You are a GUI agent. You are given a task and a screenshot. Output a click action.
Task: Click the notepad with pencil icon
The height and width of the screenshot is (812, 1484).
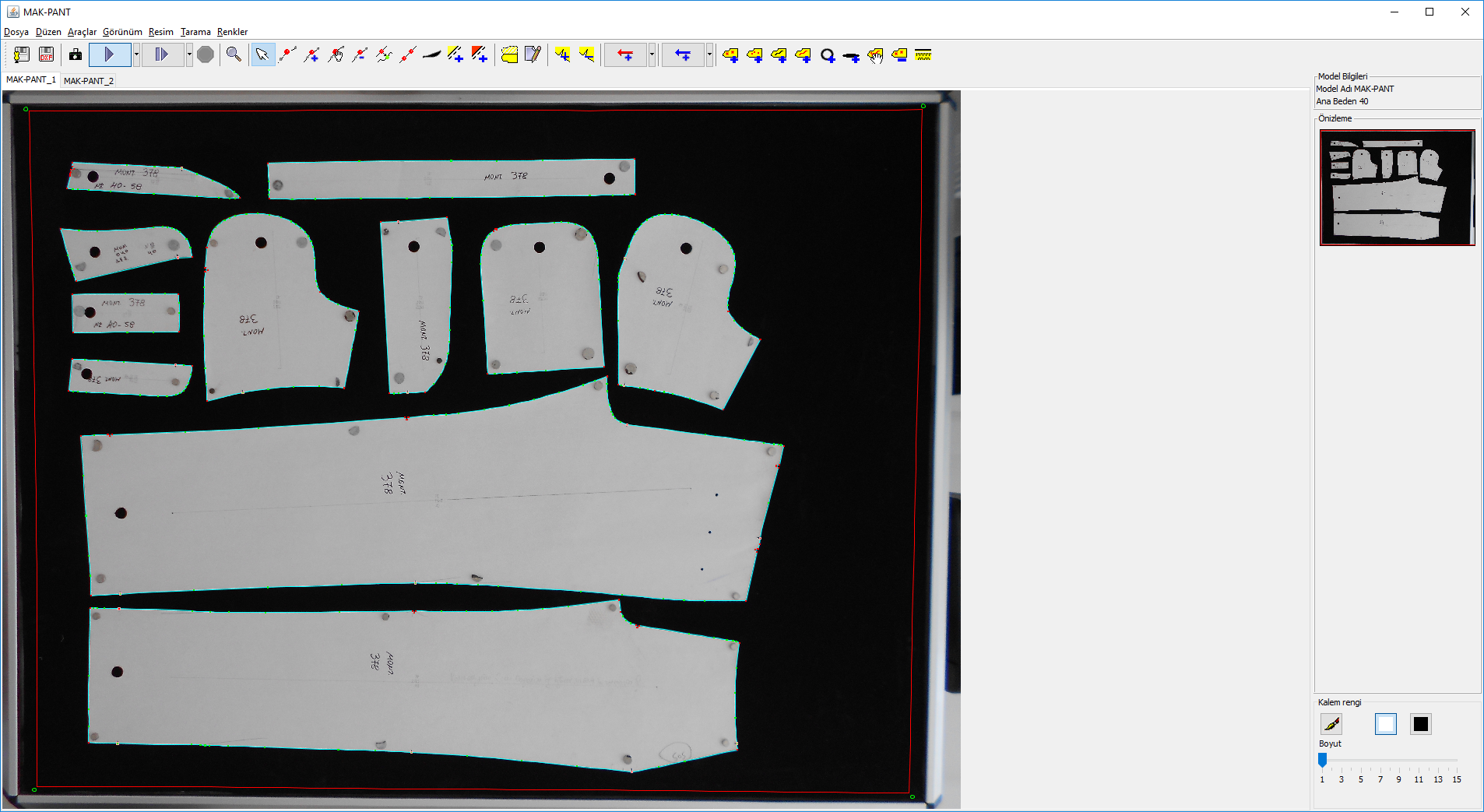click(x=533, y=54)
